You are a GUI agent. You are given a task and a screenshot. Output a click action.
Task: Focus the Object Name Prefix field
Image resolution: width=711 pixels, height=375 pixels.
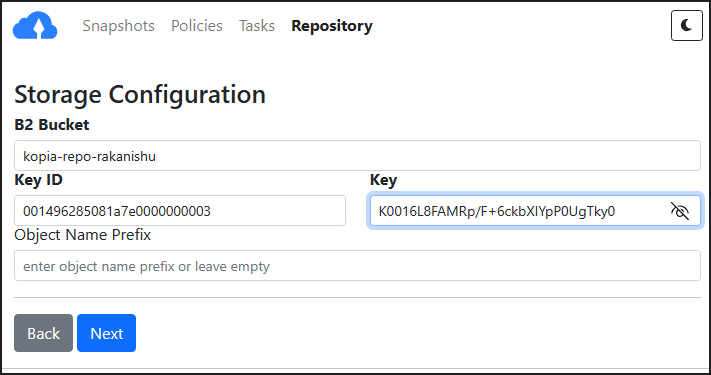click(x=357, y=266)
